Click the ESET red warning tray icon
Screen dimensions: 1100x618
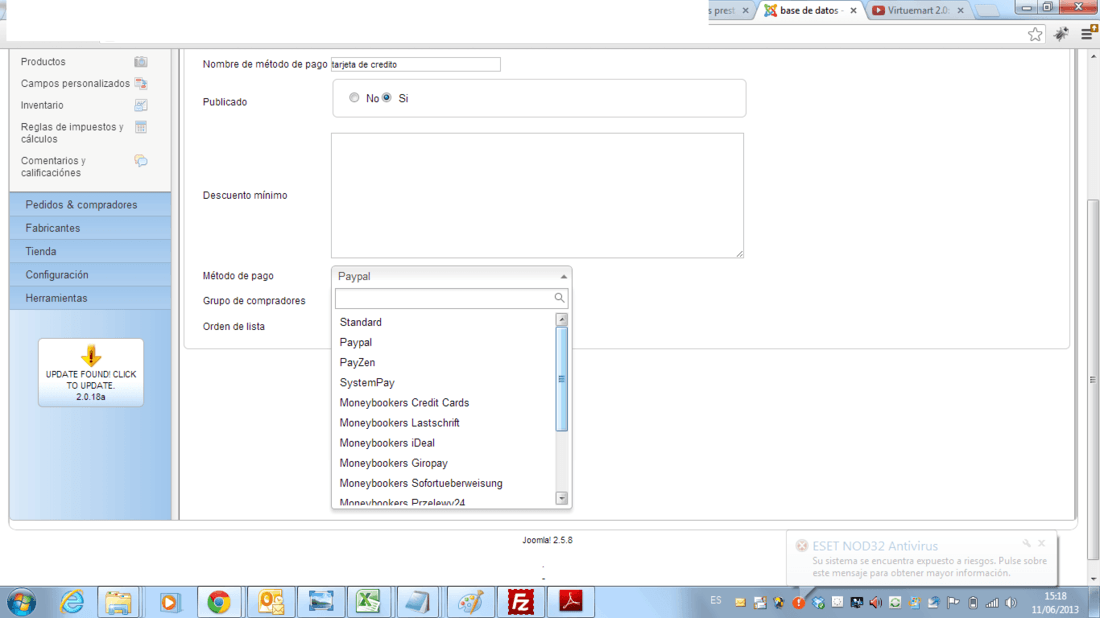coord(798,602)
